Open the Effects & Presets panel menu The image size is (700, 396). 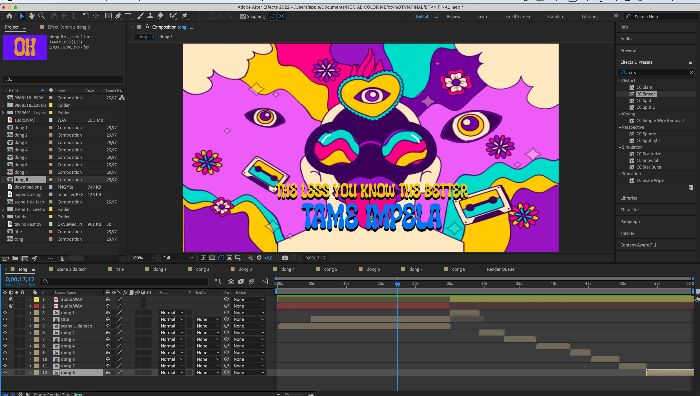[690, 63]
